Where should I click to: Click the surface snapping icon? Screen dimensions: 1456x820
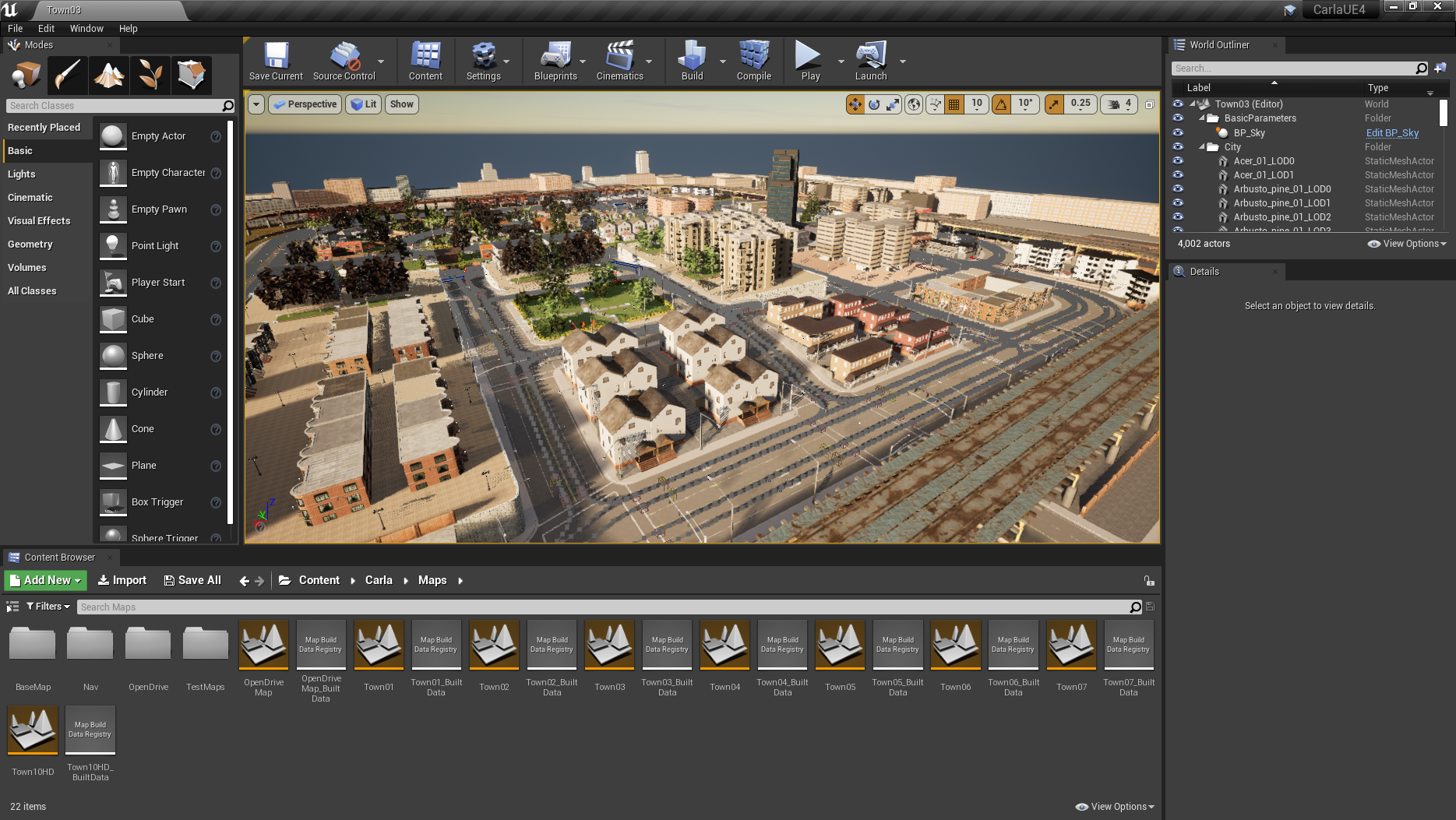pos(935,104)
